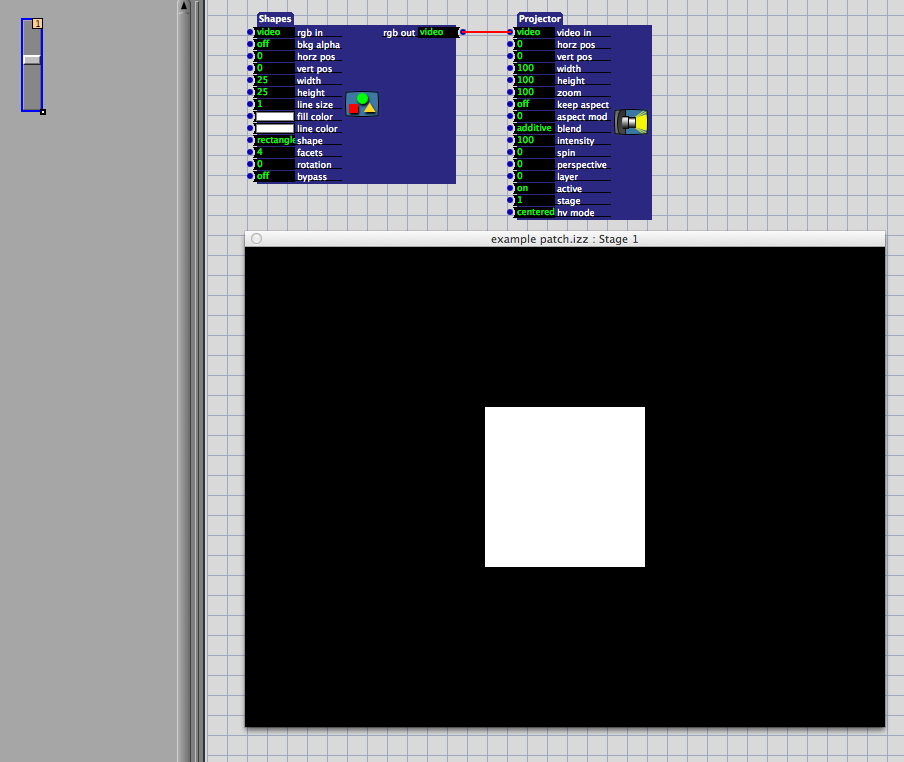This screenshot has height=762, width=904.
Task: Toggle the Shapes bypass value
Action: coord(274,177)
